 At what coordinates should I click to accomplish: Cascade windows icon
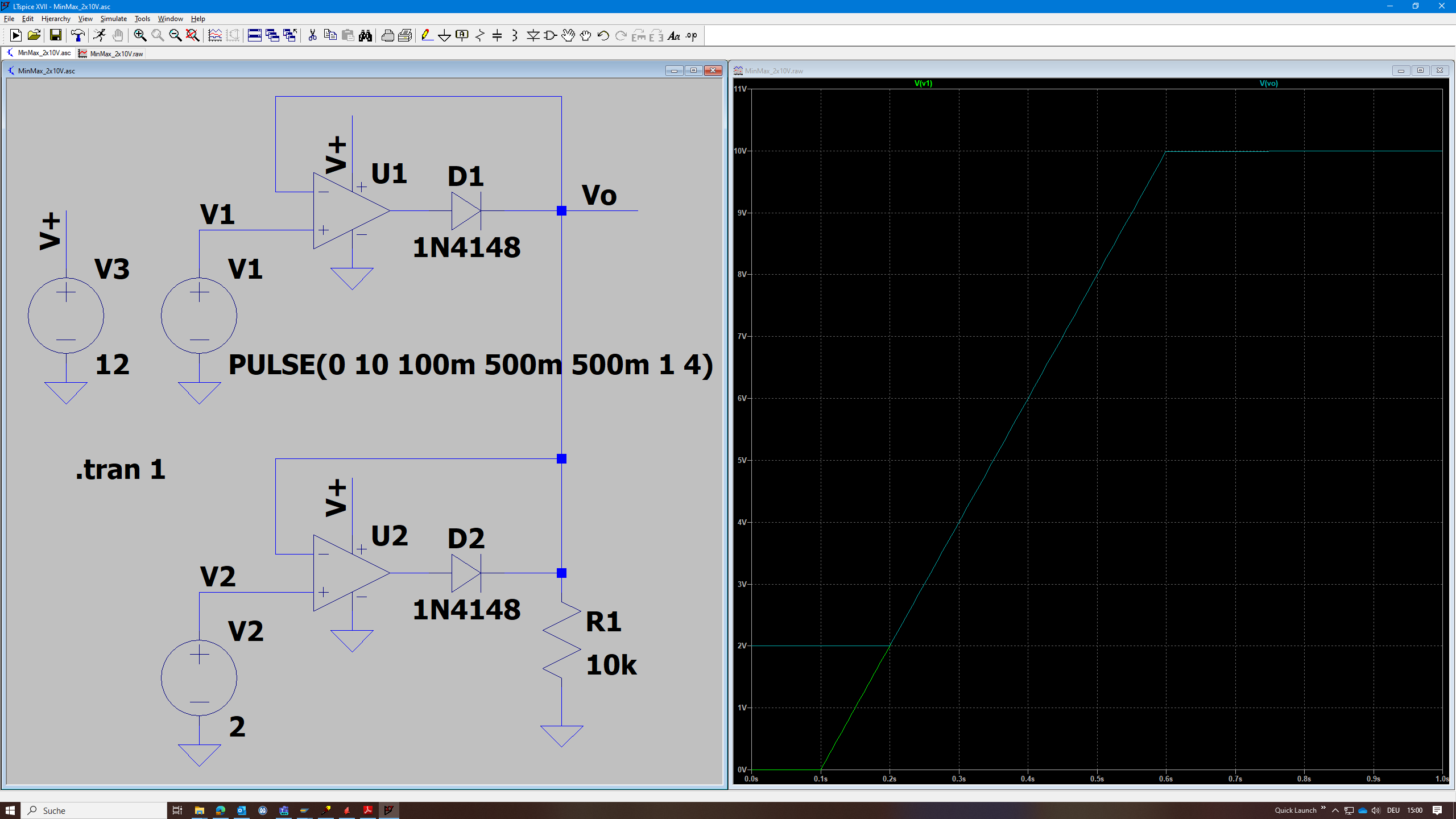[x=272, y=35]
